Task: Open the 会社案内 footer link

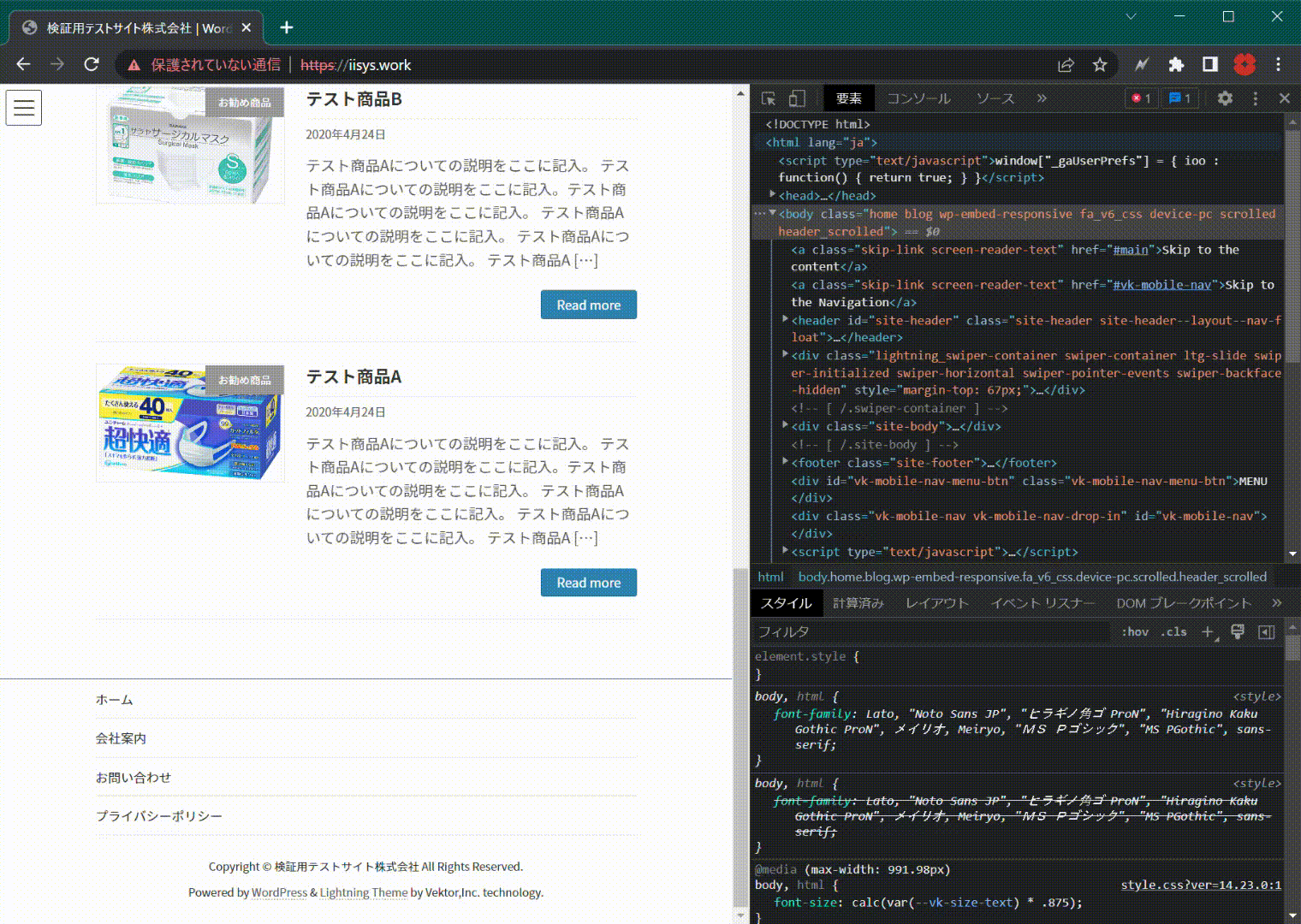Action: 121,738
